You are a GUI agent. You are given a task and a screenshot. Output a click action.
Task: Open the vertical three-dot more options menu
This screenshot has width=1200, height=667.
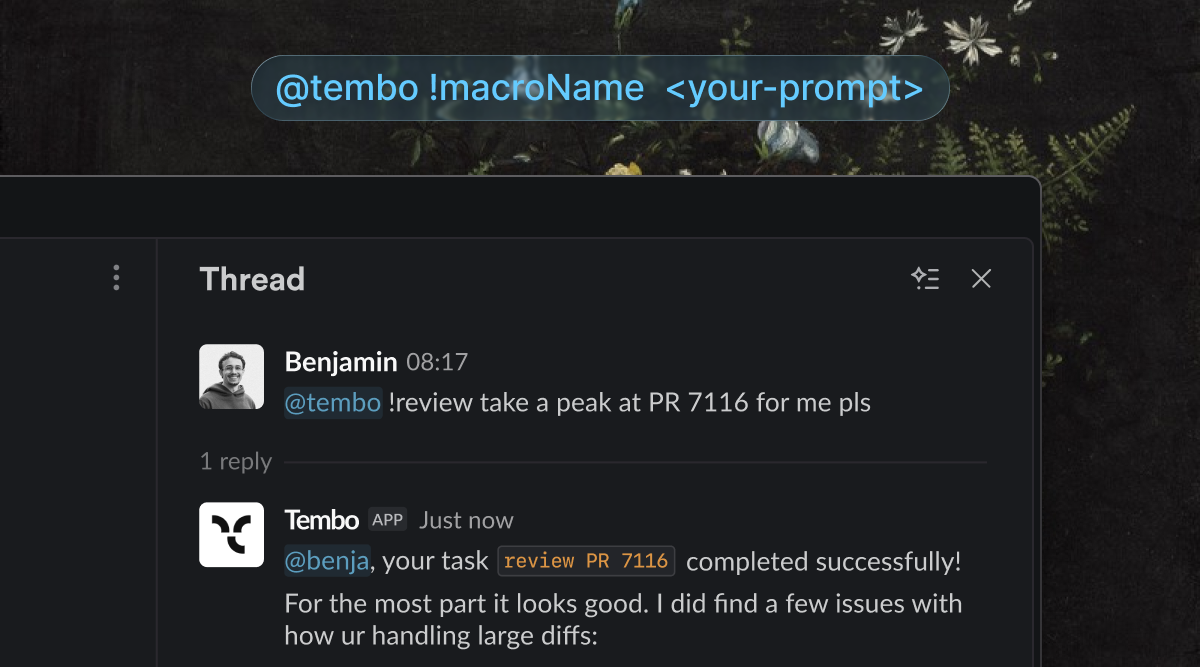(117, 278)
